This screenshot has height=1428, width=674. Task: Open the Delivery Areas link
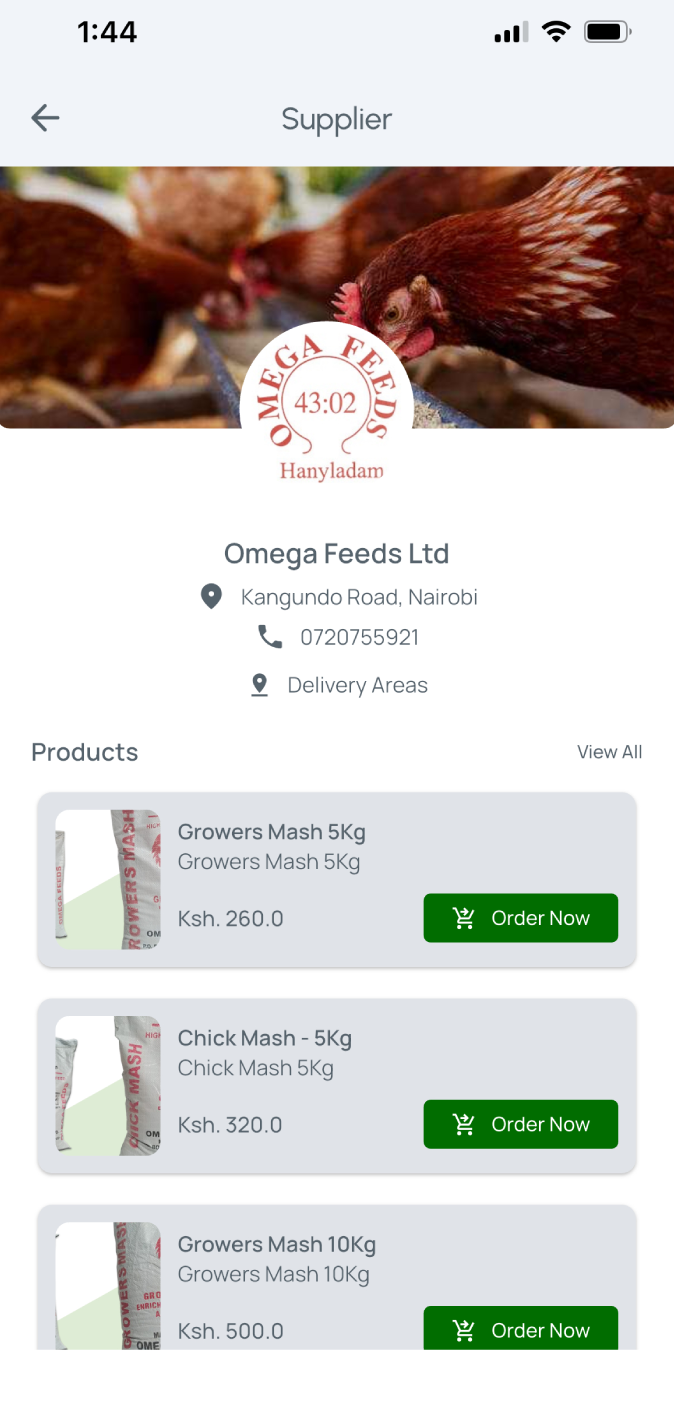point(357,685)
